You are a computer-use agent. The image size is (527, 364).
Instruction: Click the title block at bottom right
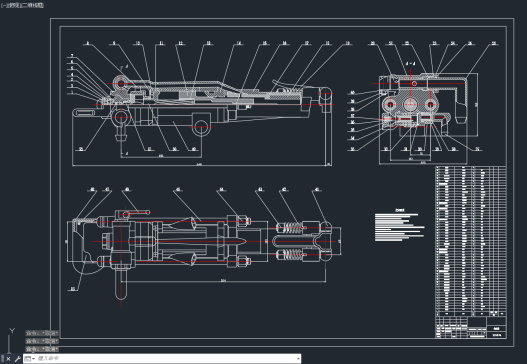(471, 327)
